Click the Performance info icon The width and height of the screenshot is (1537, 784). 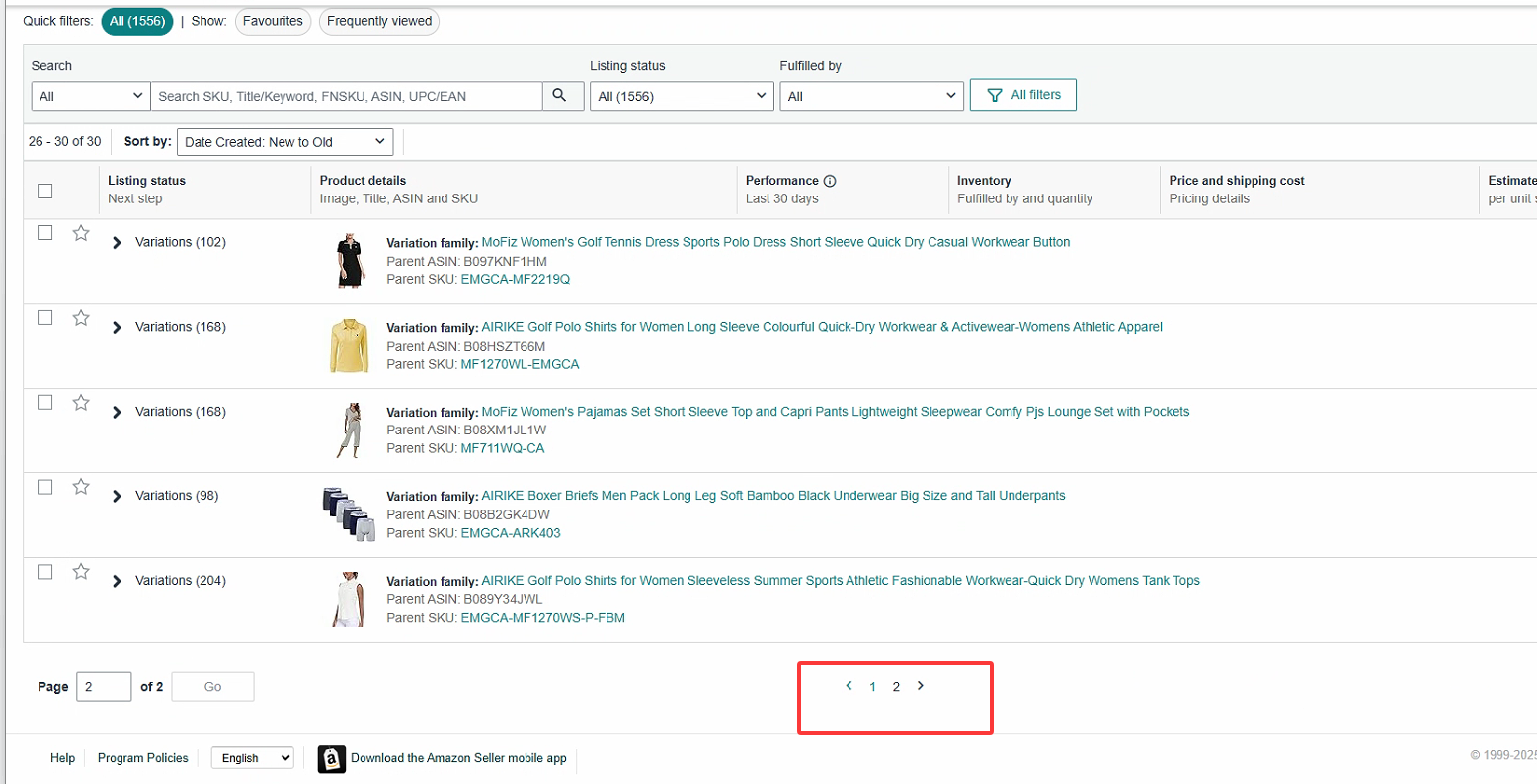point(830,181)
